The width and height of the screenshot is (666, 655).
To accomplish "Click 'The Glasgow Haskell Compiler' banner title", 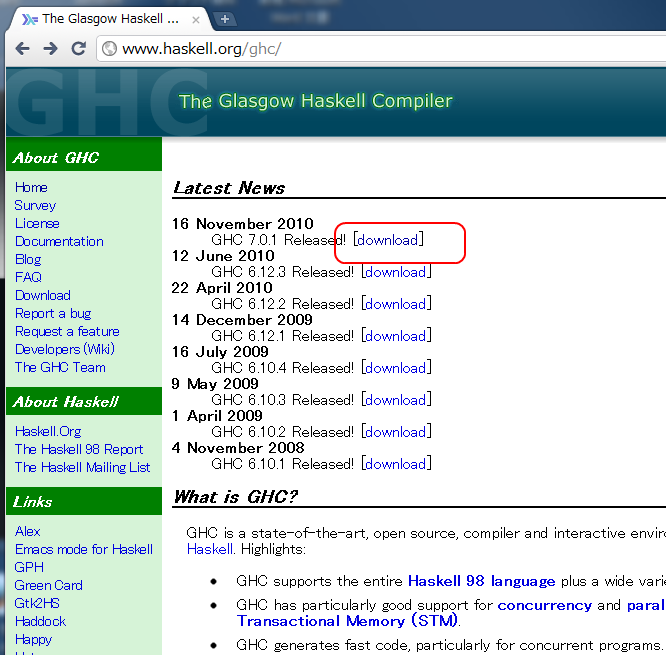I will (316, 101).
